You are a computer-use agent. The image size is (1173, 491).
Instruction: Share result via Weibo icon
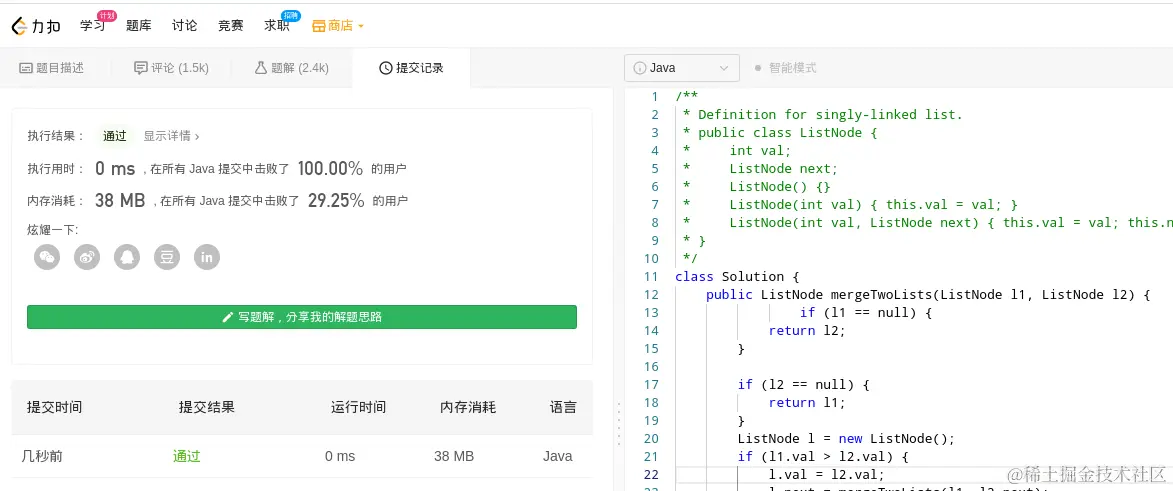click(87, 257)
